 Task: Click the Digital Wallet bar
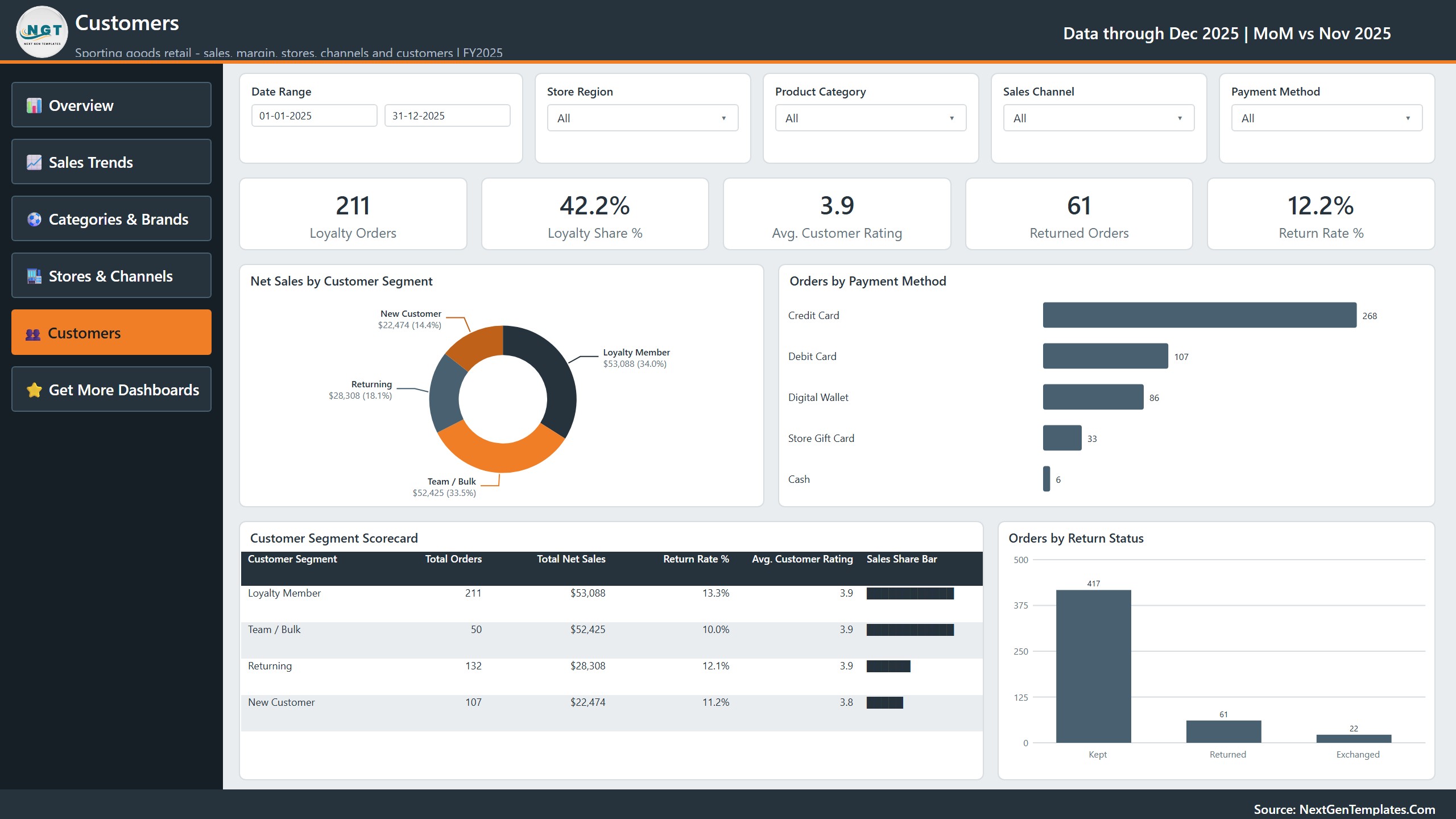click(x=1093, y=397)
